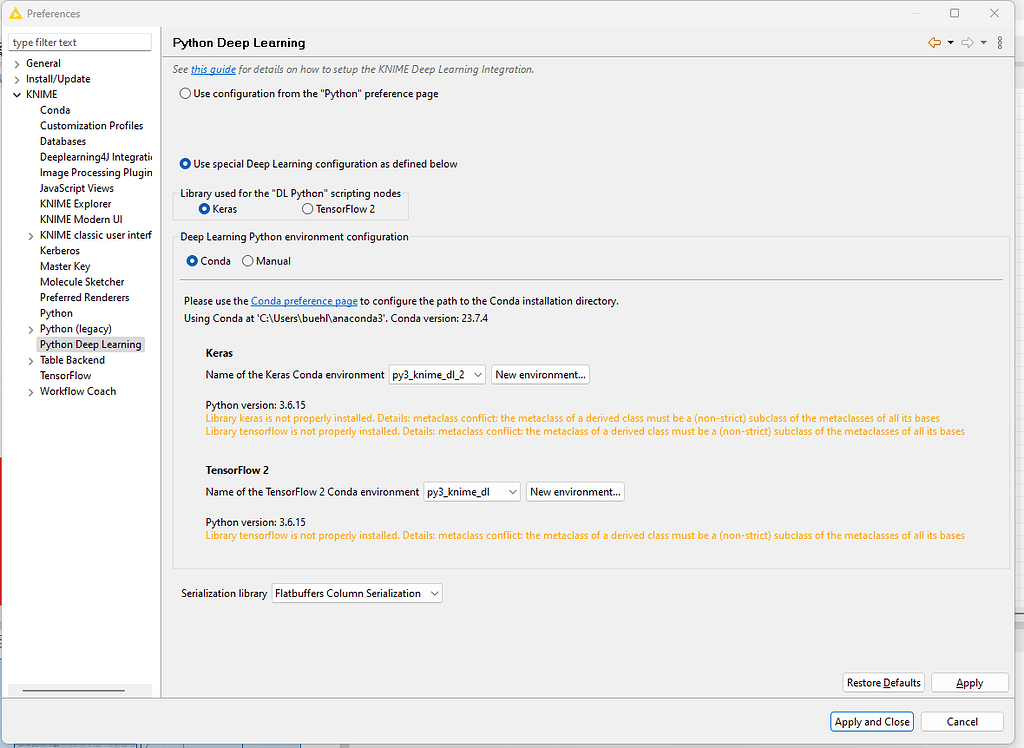Image resolution: width=1024 pixels, height=748 pixels.
Task: Click inside the type filter text field
Action: pyautogui.click(x=78, y=42)
